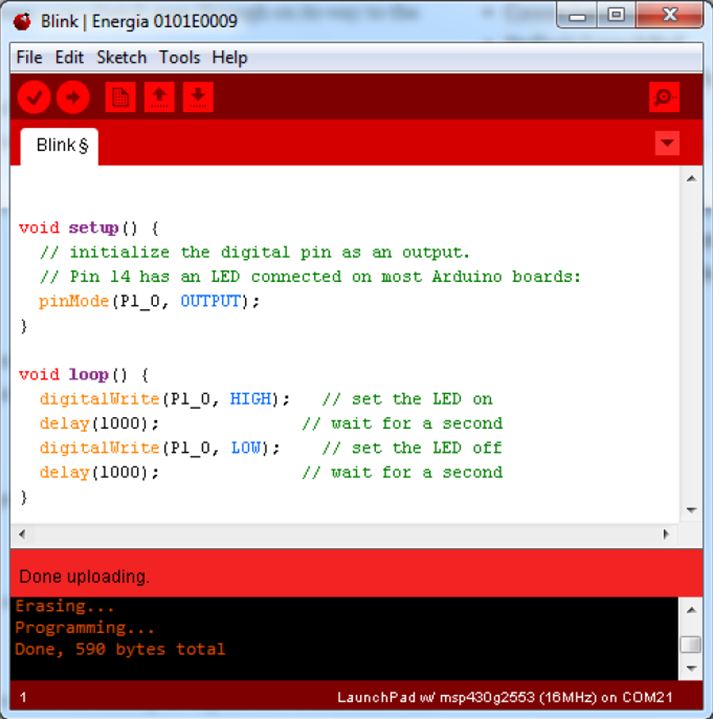Open the Tools menu
The width and height of the screenshot is (713, 719).
pos(179,58)
